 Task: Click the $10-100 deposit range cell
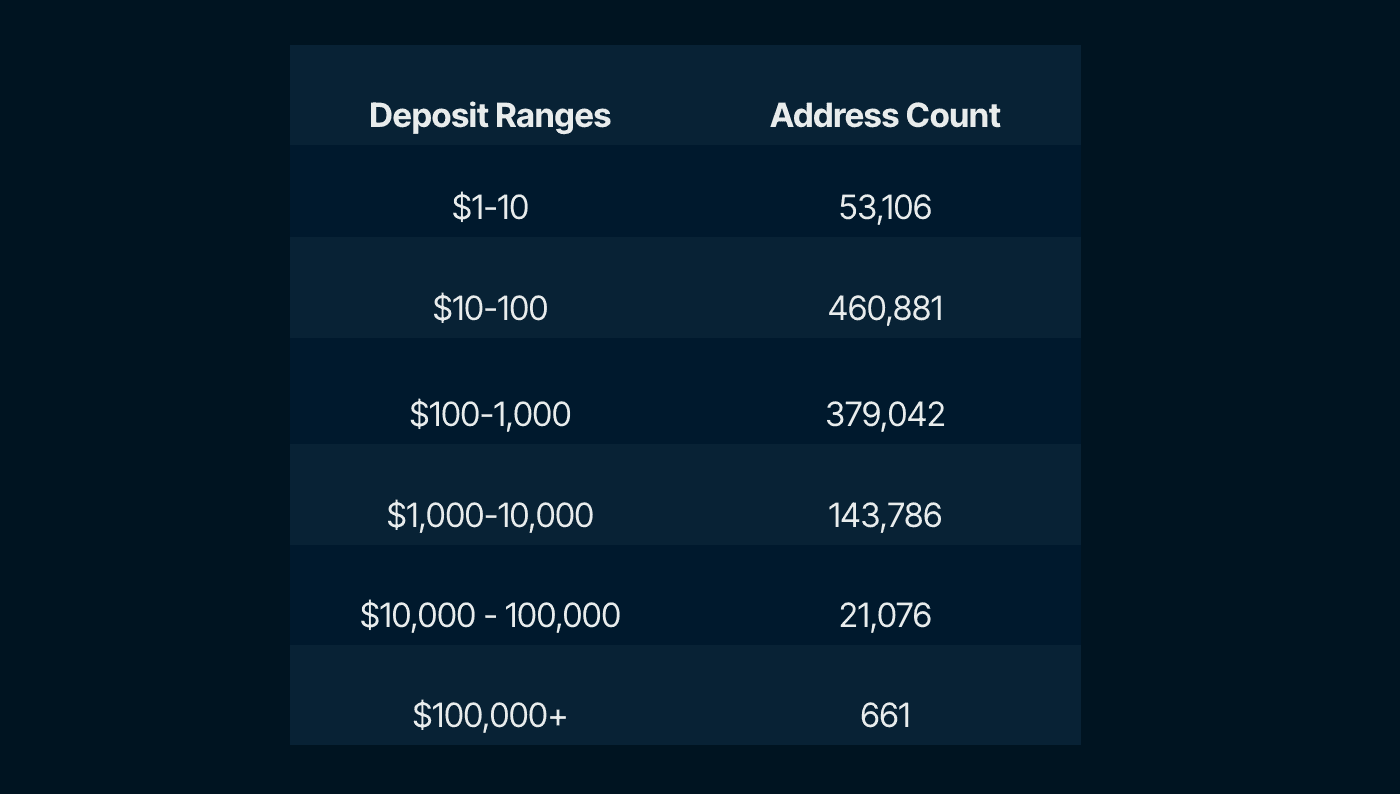click(490, 308)
